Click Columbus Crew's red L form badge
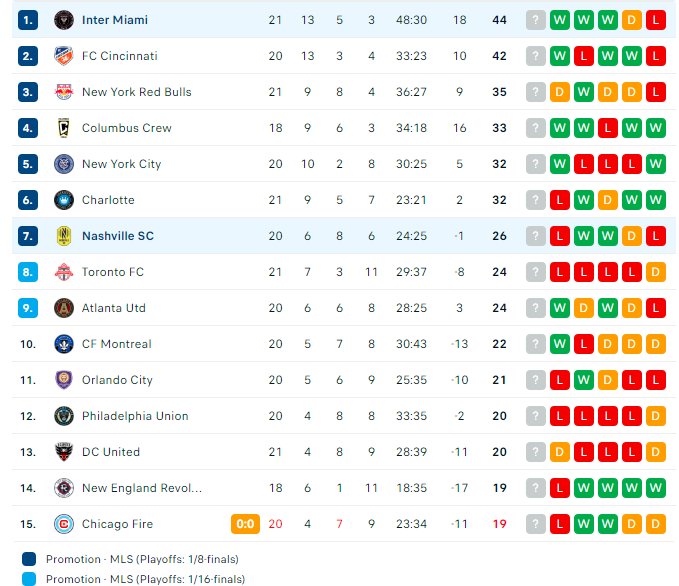The image size is (679, 586). tap(608, 128)
